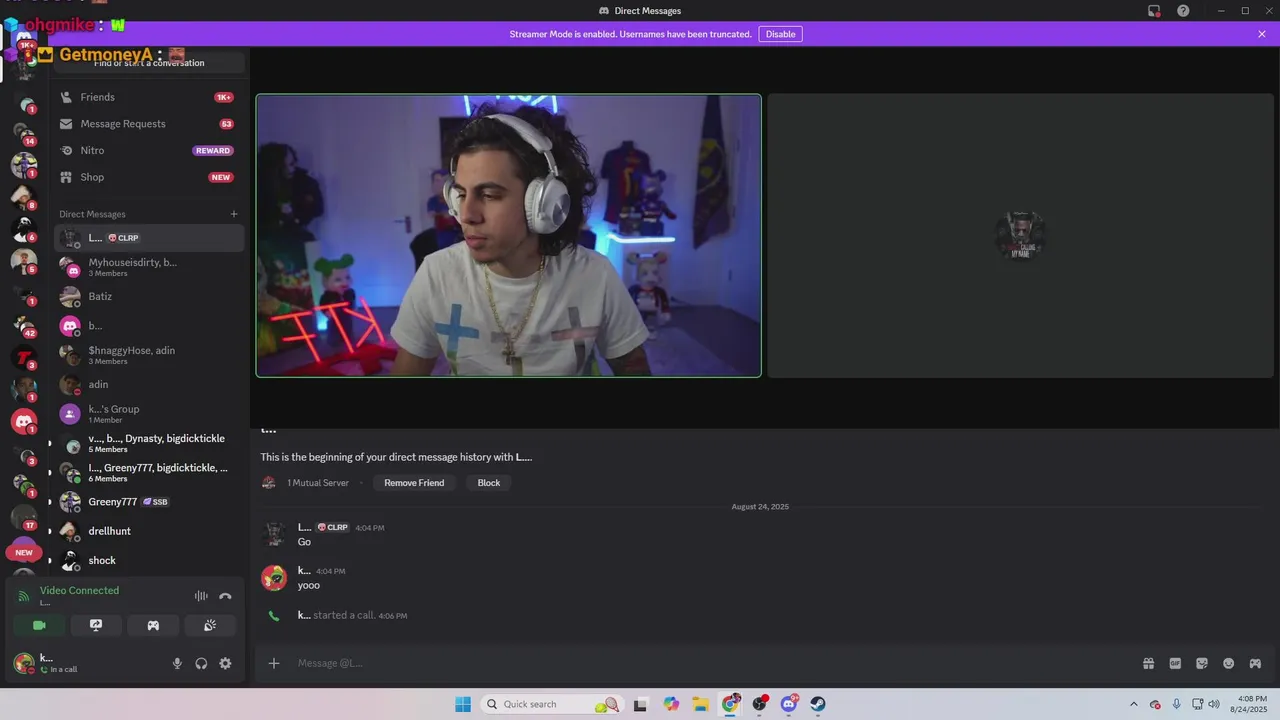
Task: Open the gift icon in message bar
Action: pos(1149,663)
